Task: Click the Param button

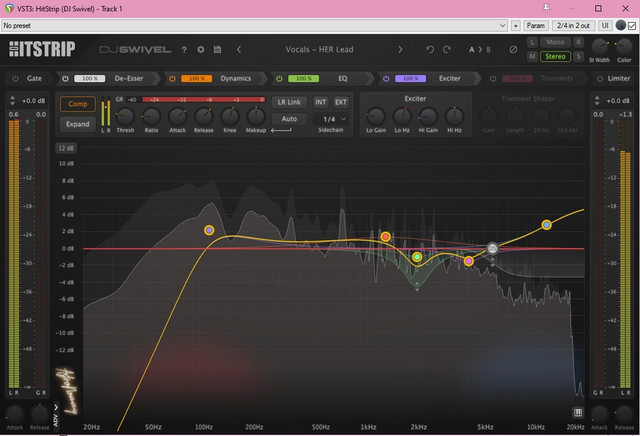Action: click(x=536, y=26)
